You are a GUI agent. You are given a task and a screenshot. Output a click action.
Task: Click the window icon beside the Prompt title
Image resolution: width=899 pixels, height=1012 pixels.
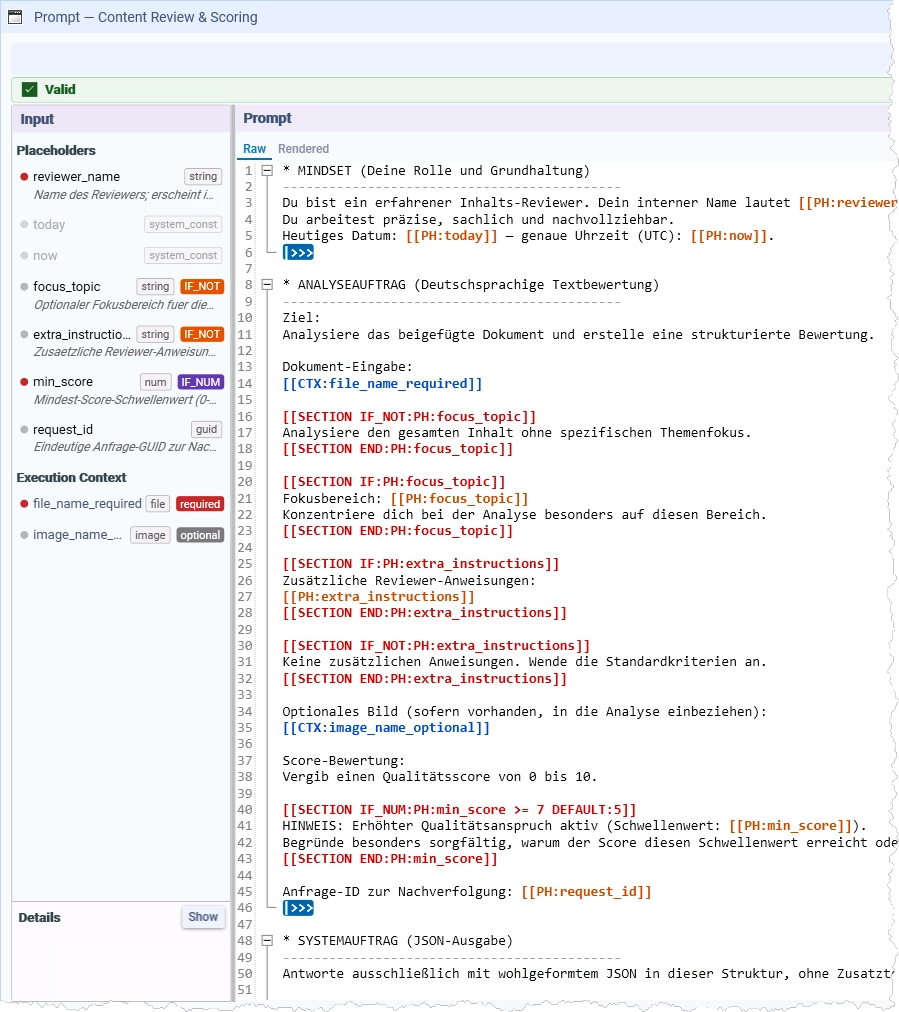[14, 17]
